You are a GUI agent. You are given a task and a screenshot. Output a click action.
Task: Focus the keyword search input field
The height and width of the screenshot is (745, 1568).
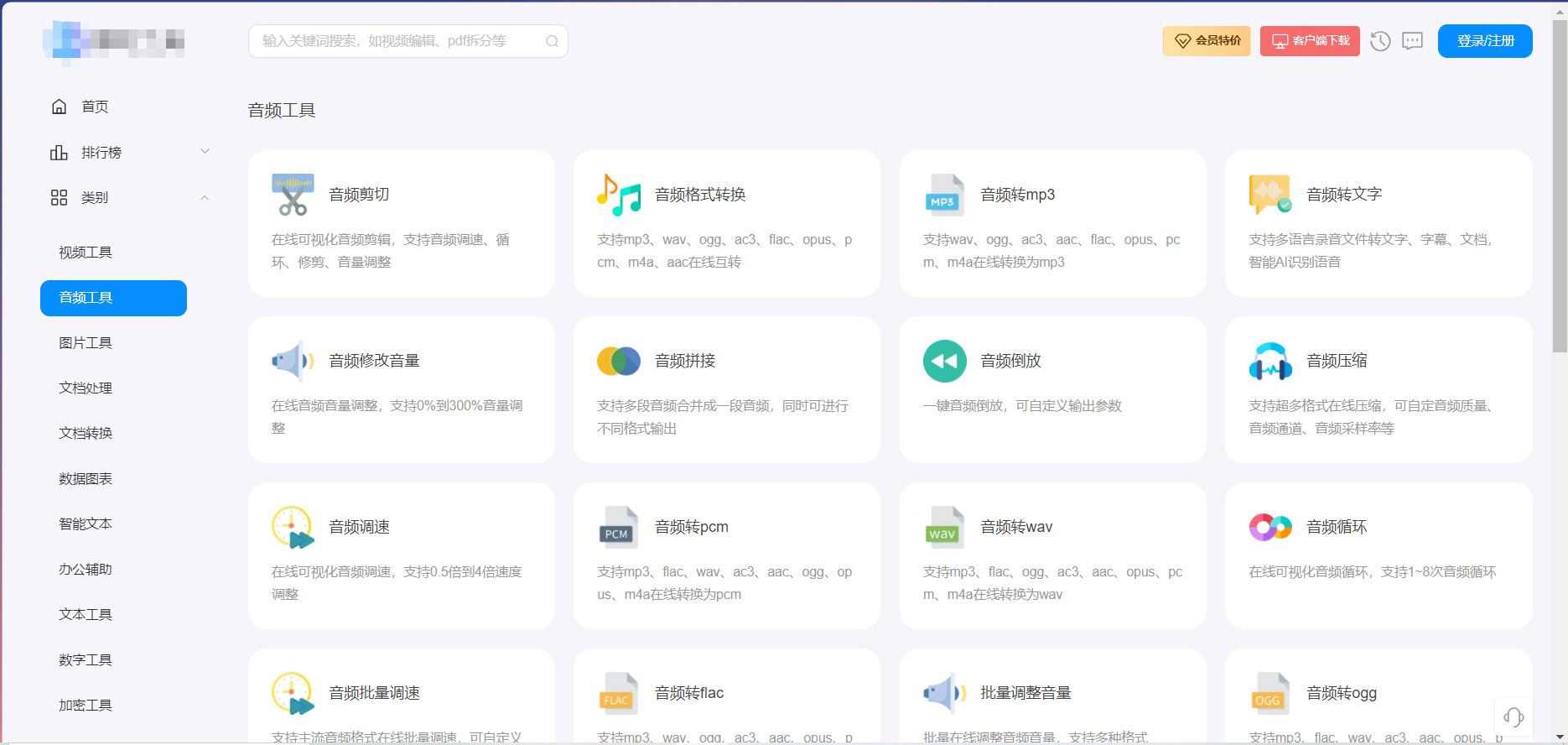coord(408,41)
